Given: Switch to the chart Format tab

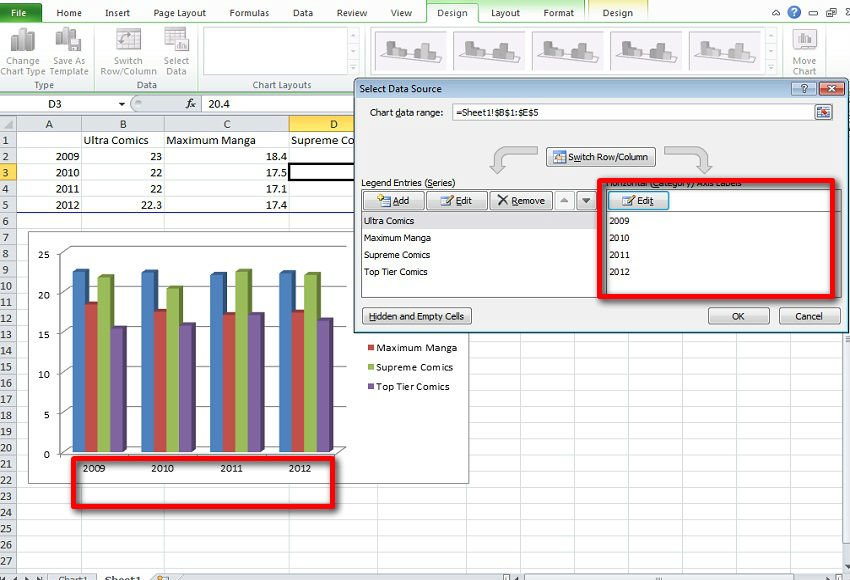Looking at the screenshot, I should (558, 13).
